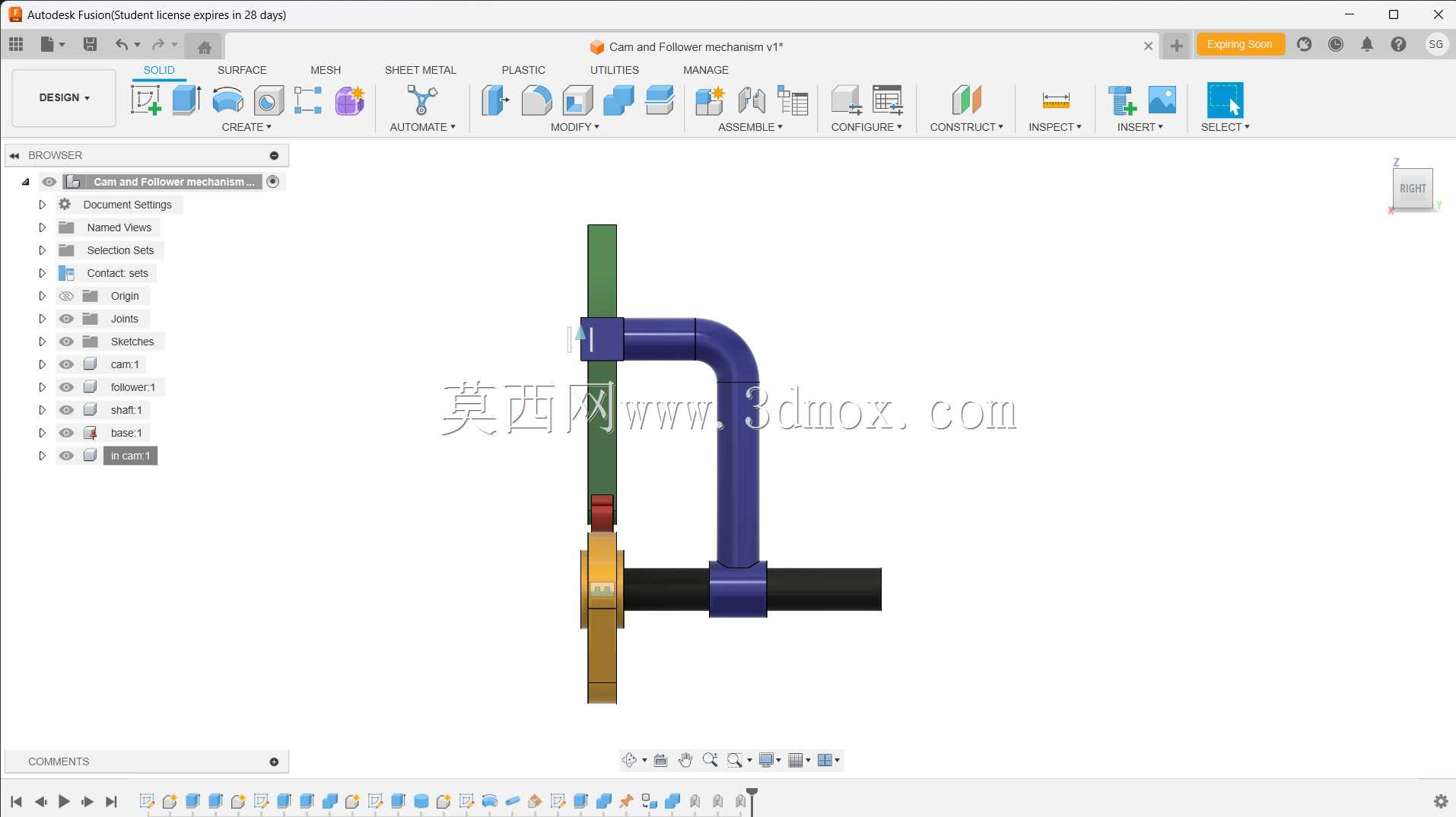This screenshot has width=1456, height=817.
Task: Click the Configure Model icon
Action: click(846, 100)
